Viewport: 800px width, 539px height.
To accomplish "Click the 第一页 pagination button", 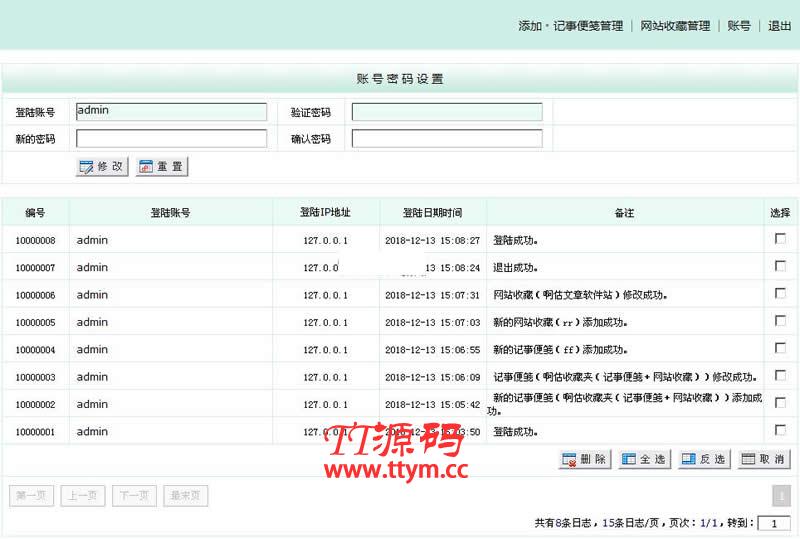I will coord(32,496).
